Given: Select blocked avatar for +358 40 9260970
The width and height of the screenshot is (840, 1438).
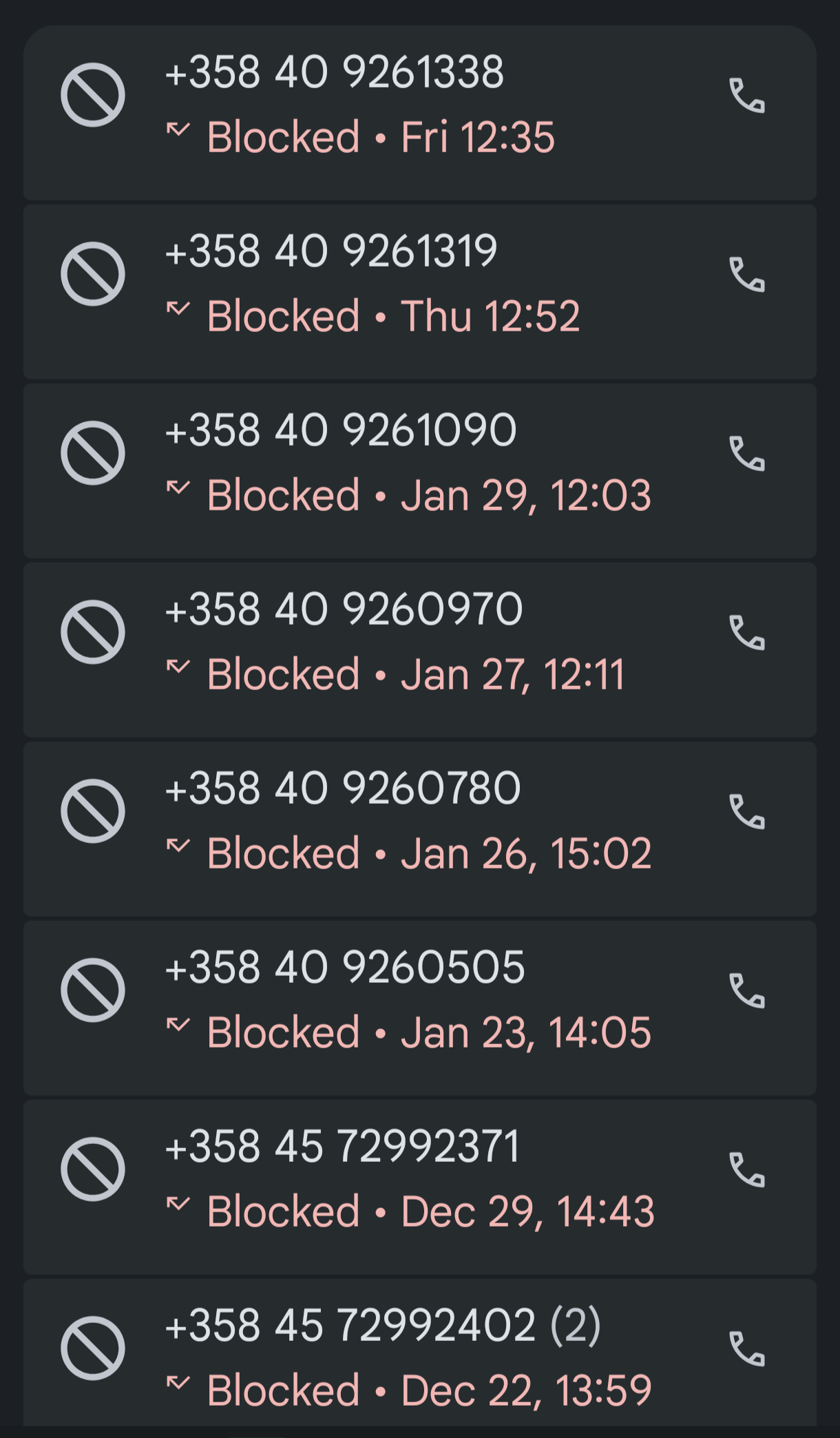Looking at the screenshot, I should pyautogui.click(x=93, y=632).
